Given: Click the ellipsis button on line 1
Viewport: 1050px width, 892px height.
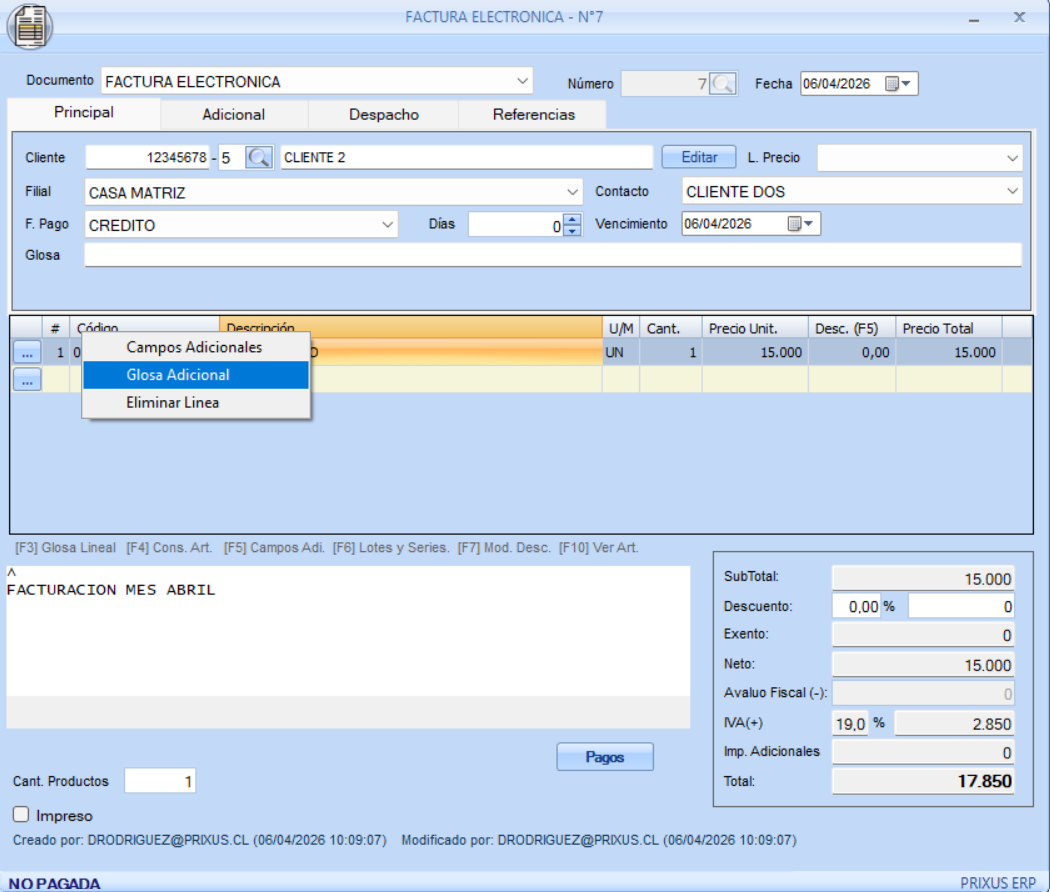Looking at the screenshot, I should (x=26, y=352).
